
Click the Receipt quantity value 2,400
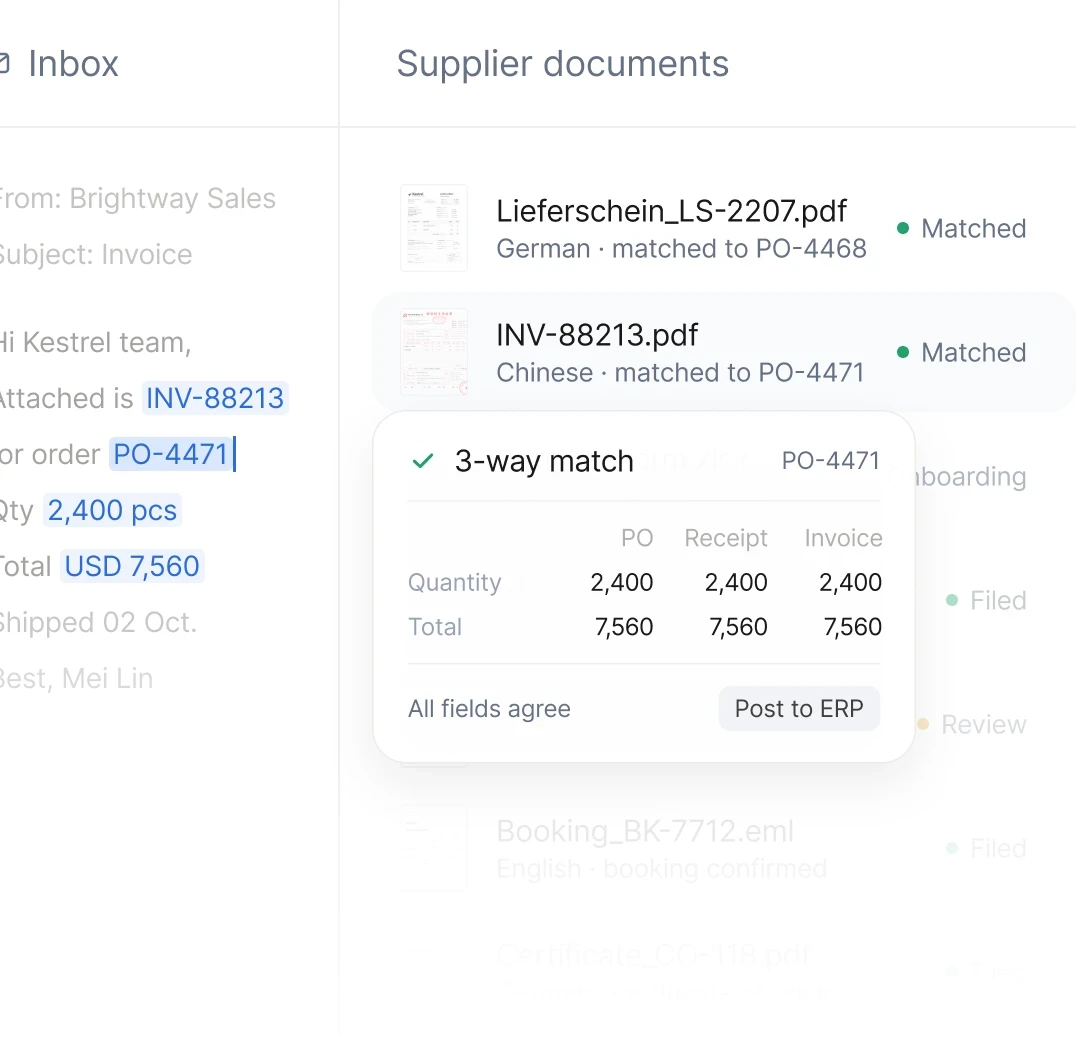pyautogui.click(x=736, y=582)
